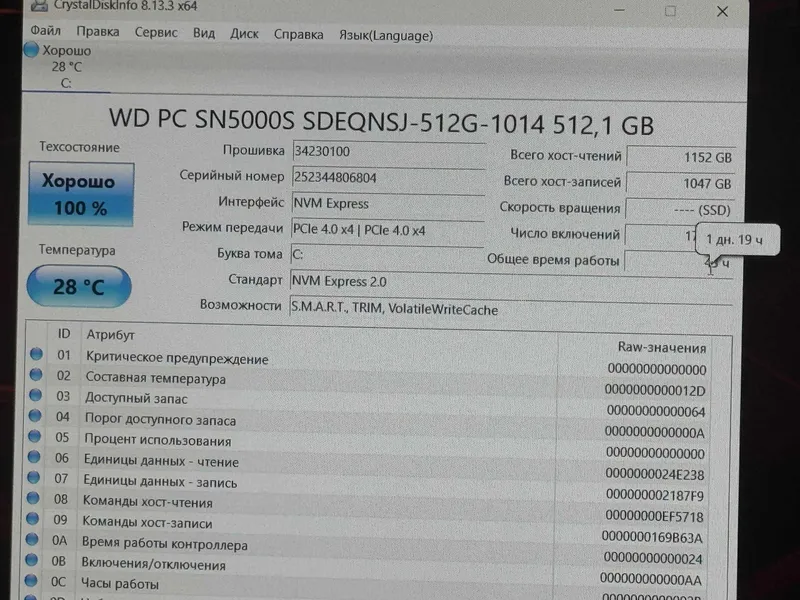Click raw value 0000000EF5718
This screenshot has height=600, width=800.
[655, 516]
